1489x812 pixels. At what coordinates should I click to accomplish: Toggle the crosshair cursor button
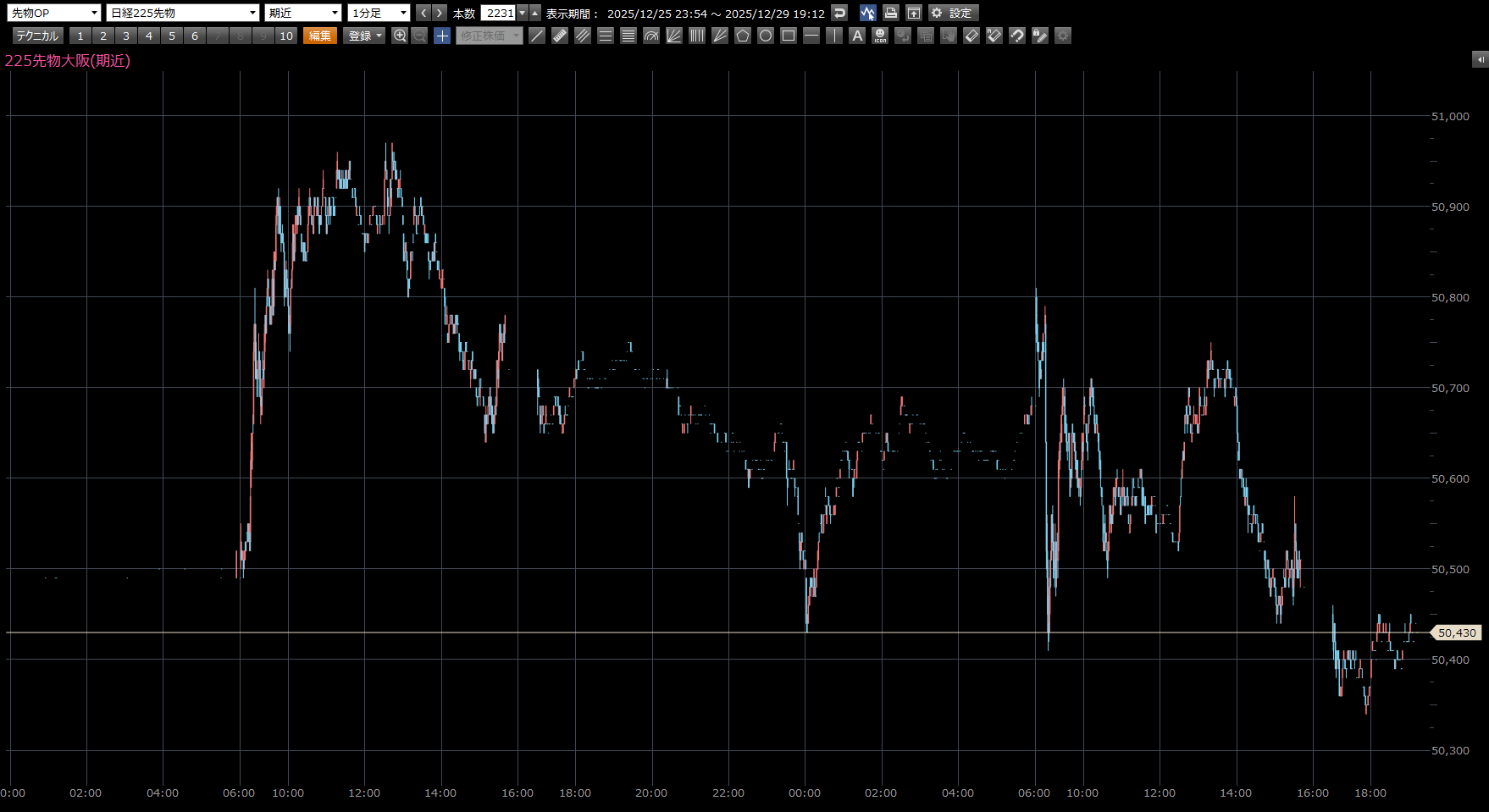442,36
